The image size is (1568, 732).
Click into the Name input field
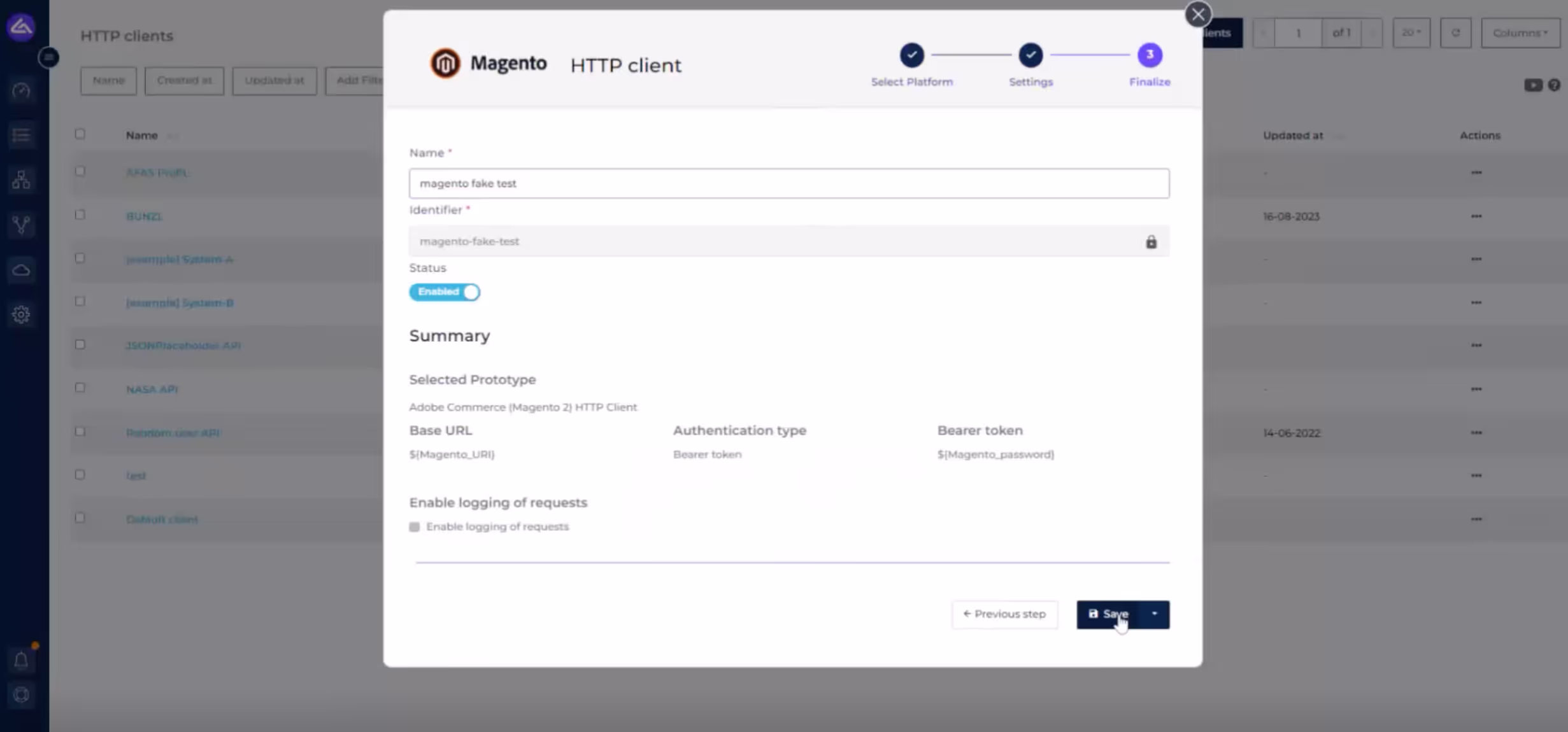pos(789,183)
